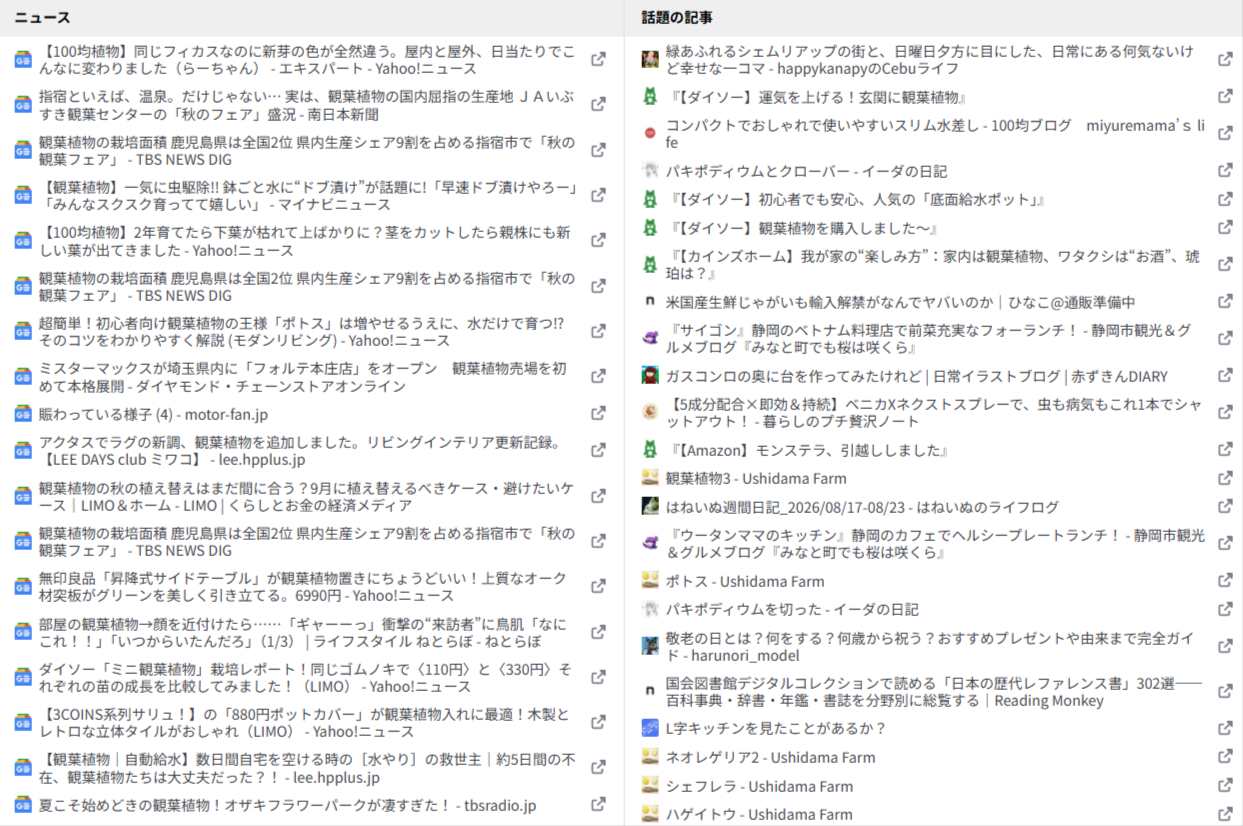Open external link icon for ドブ漬け マイナビニュース row
The width and height of the screenshot is (1243, 826).
598,195
